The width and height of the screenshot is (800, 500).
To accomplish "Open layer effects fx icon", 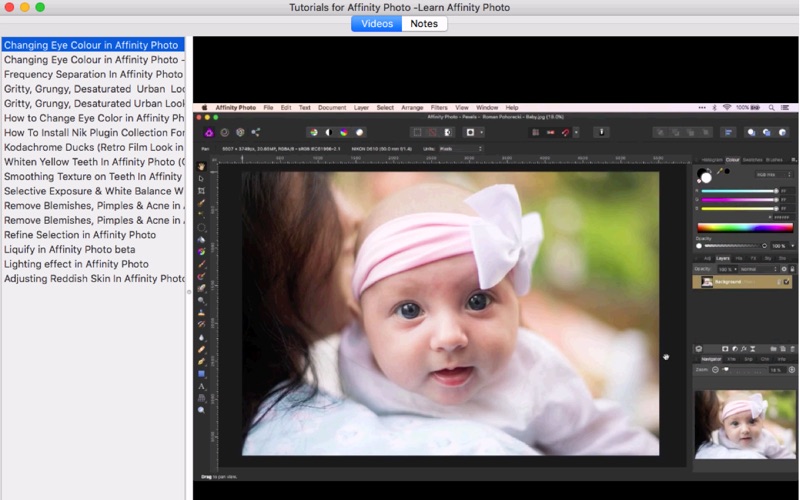I will pos(744,349).
